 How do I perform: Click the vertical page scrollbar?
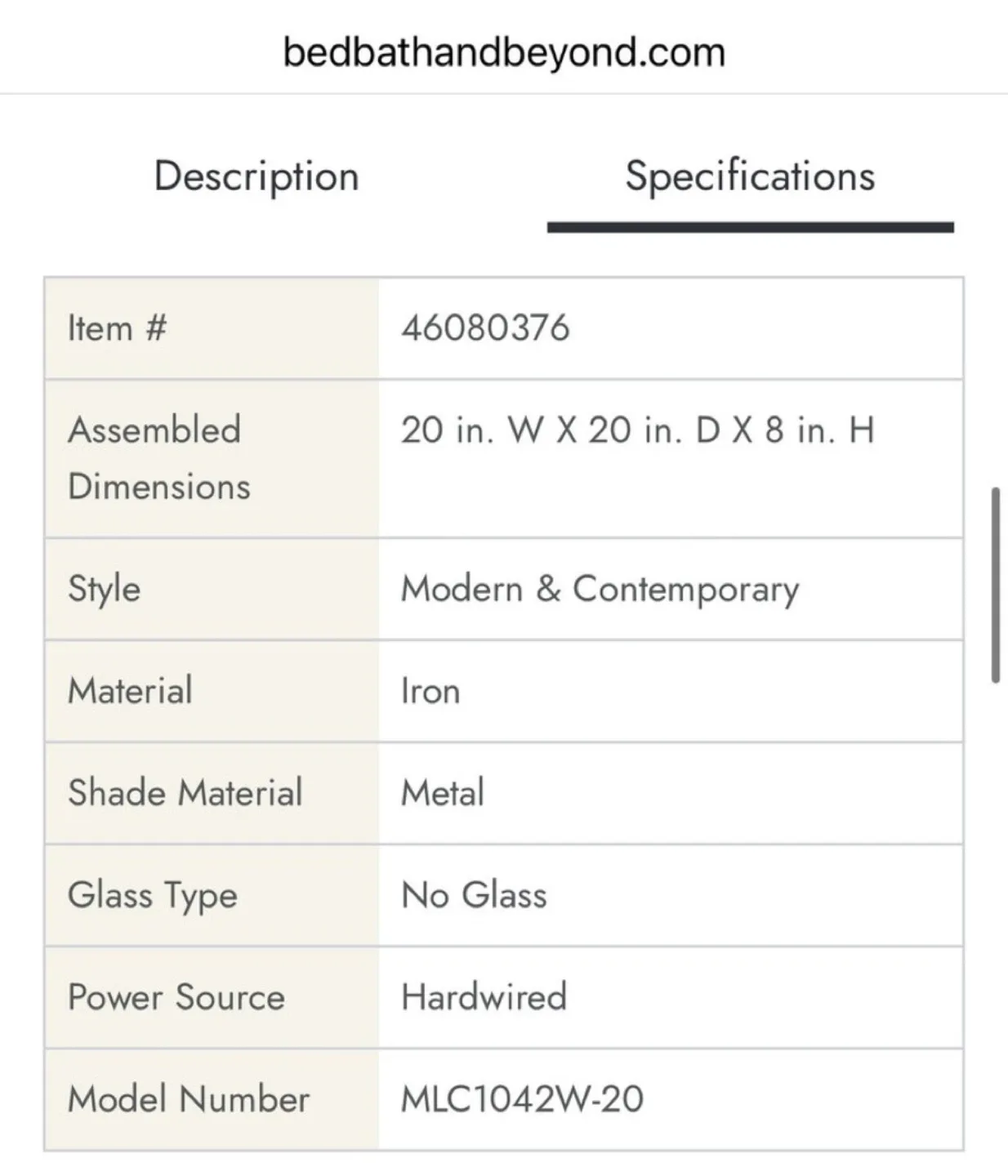coord(995,585)
